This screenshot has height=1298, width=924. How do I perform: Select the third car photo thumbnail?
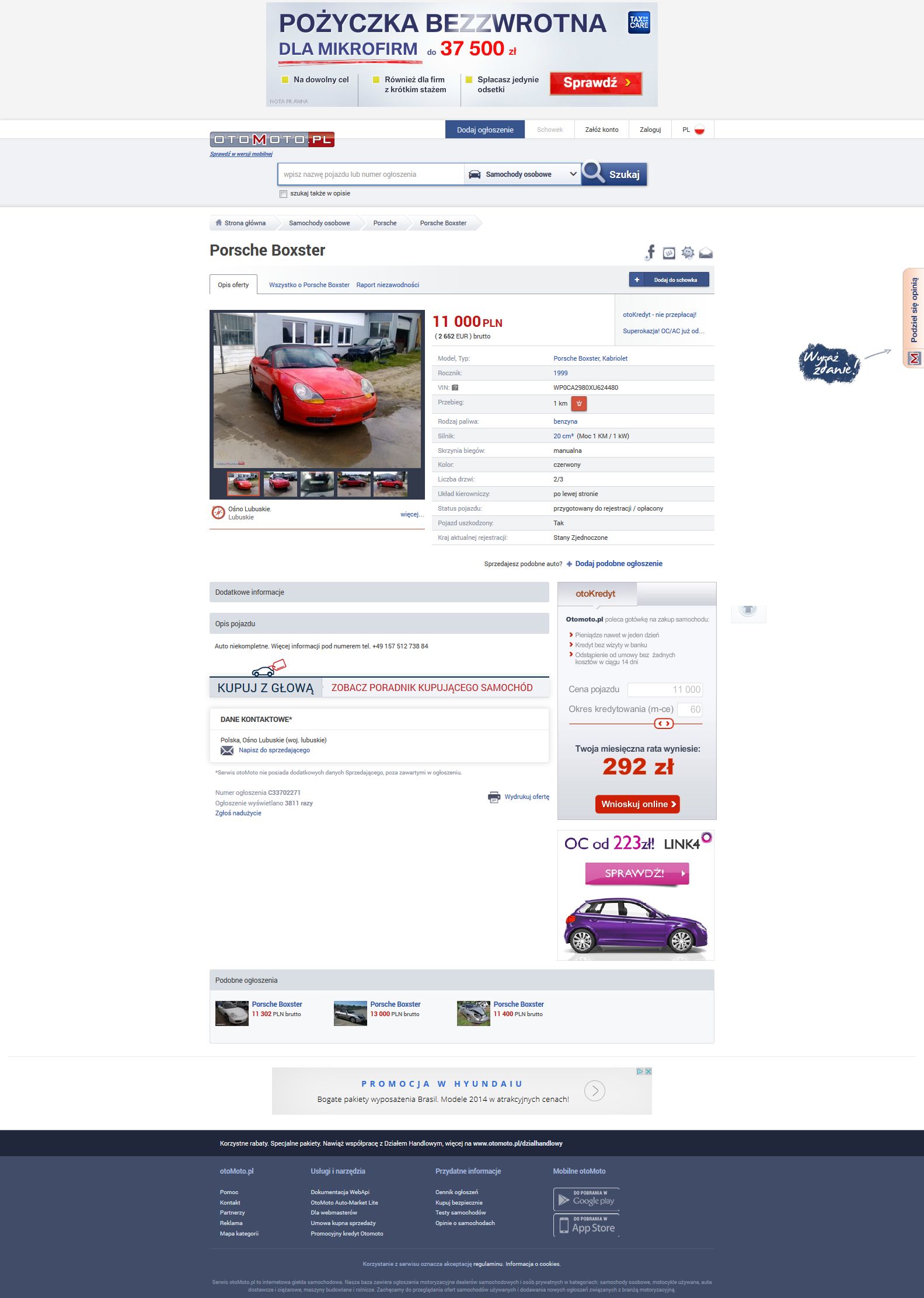(317, 484)
